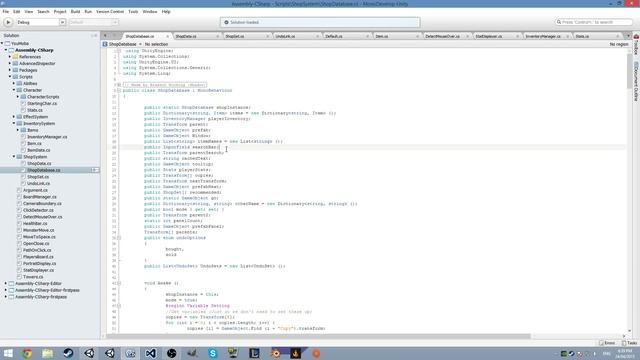Select InventoryManager.cs in solution tree
Image resolution: width=640 pixels, height=360 pixels.
(x=47, y=137)
